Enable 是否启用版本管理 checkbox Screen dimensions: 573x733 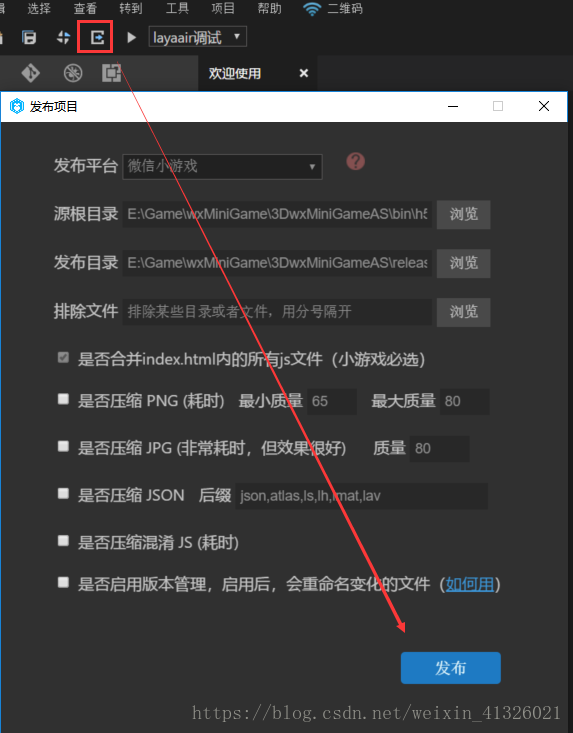tap(63, 582)
